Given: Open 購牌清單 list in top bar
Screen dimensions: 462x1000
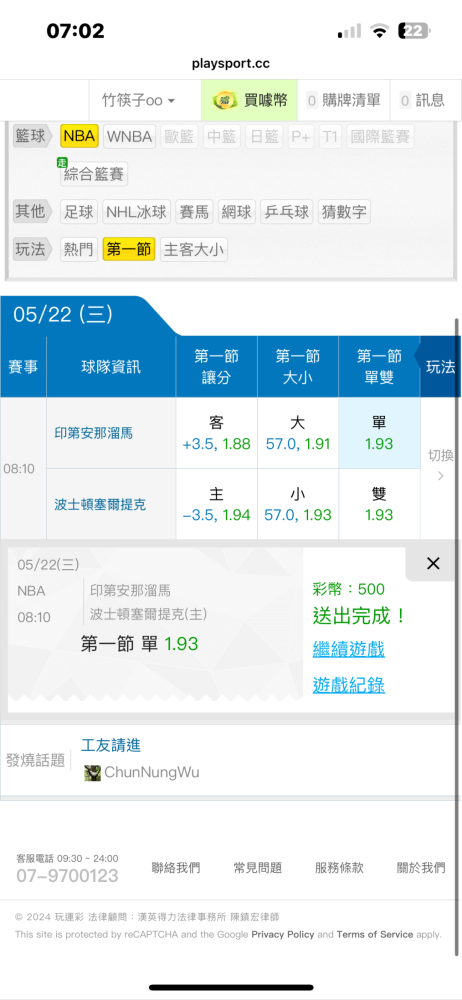Looking at the screenshot, I should click(x=343, y=100).
